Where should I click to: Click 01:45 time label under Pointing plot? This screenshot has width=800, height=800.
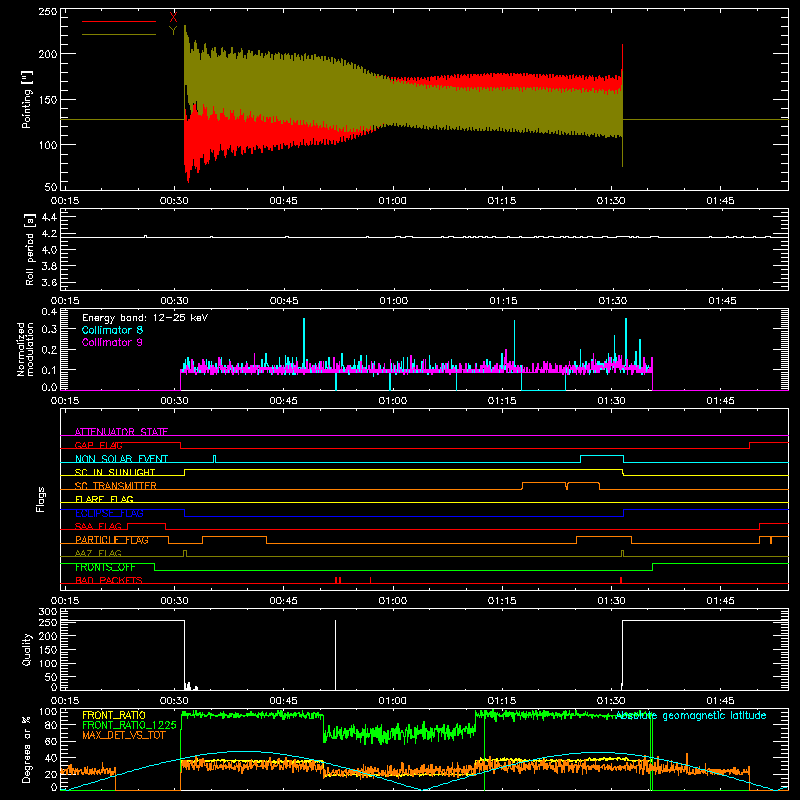click(720, 201)
